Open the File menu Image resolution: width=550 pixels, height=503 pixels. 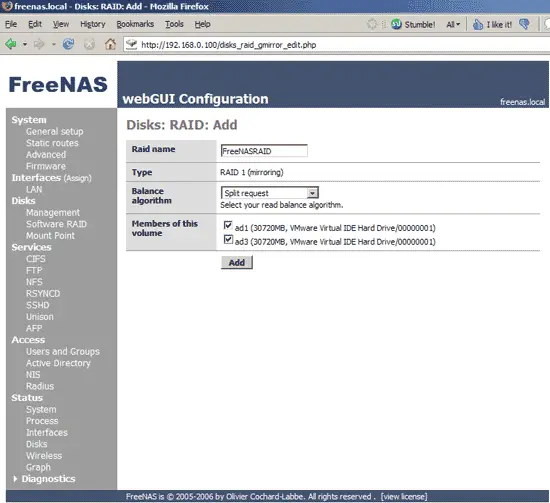coord(11,24)
